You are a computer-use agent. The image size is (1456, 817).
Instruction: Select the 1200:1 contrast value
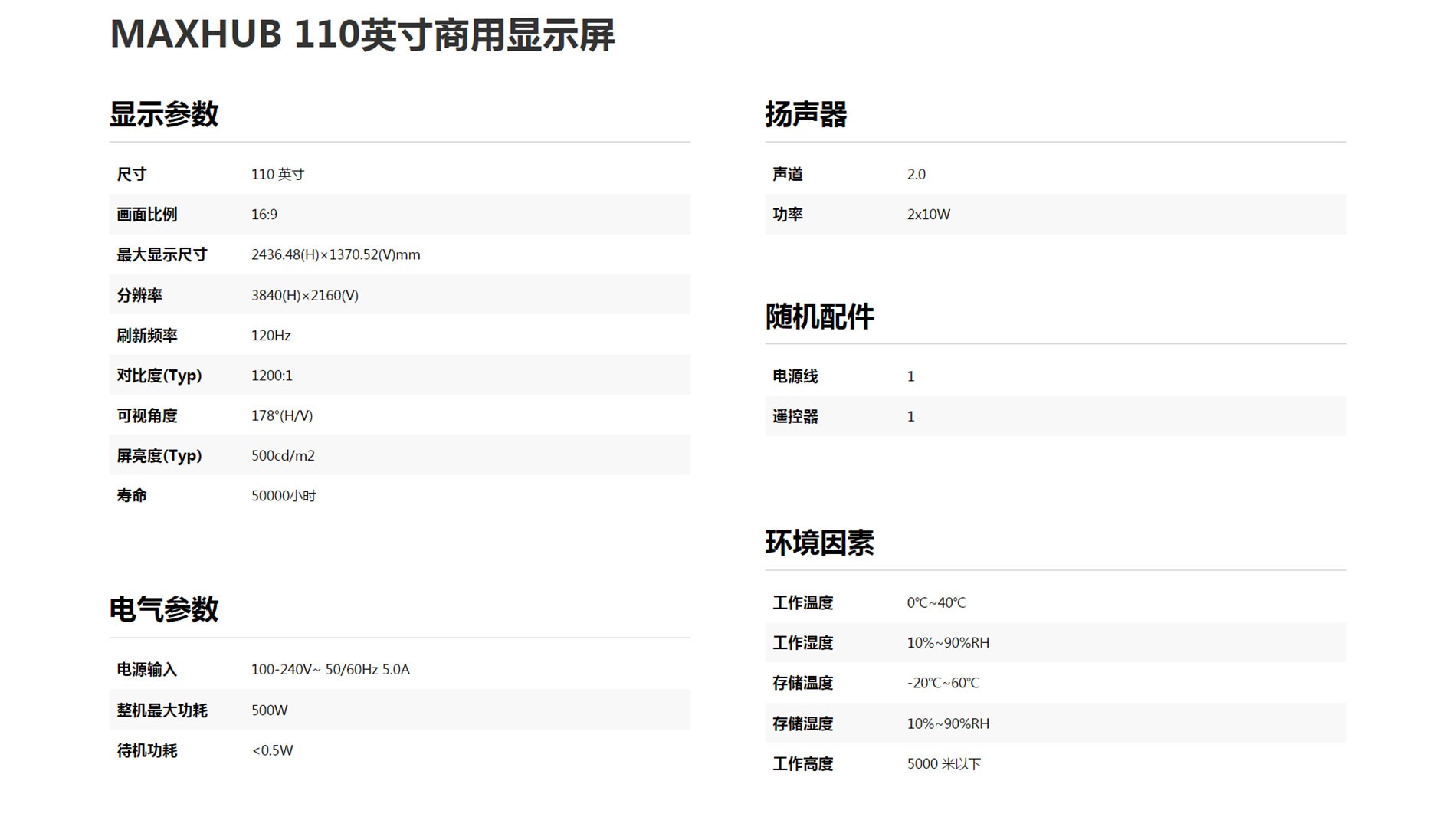point(272,376)
